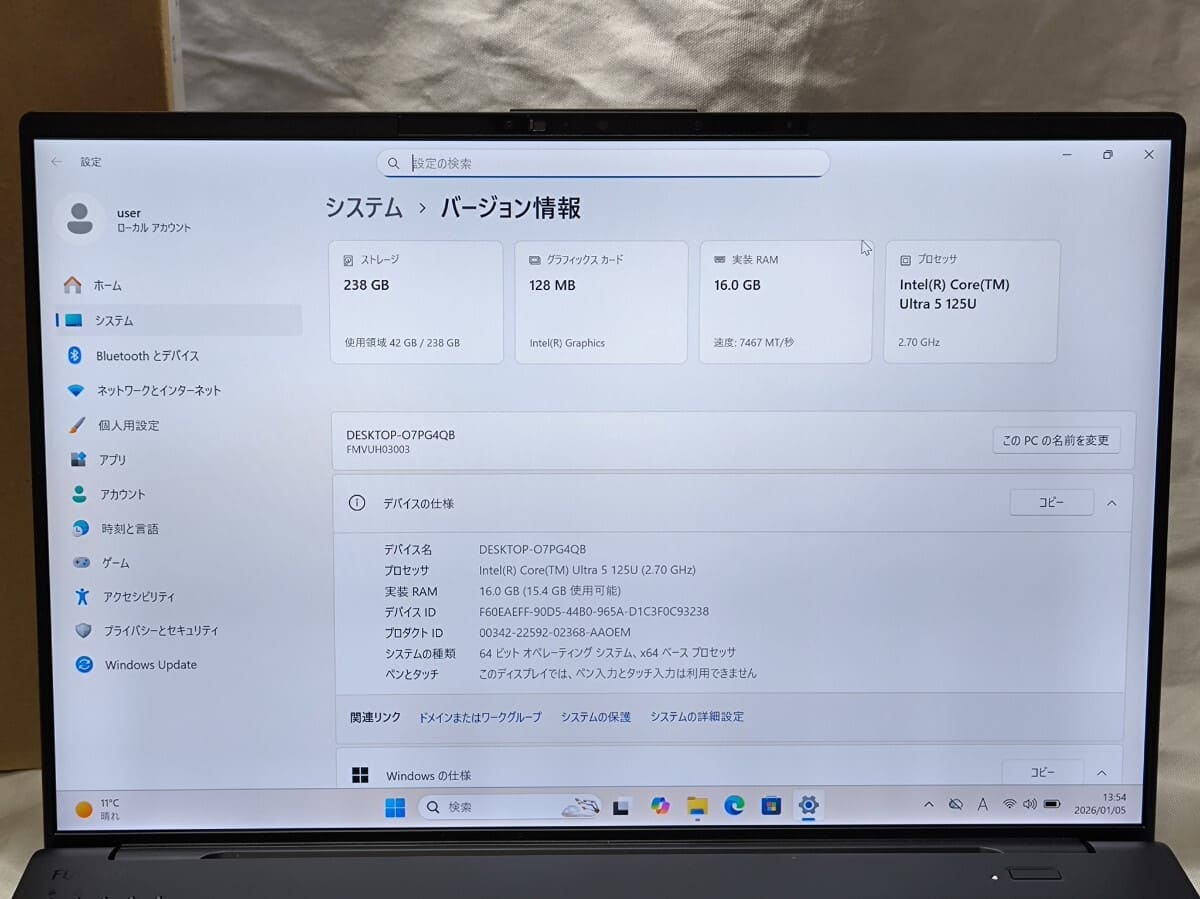Launch Copilot from the taskbar

660,806
